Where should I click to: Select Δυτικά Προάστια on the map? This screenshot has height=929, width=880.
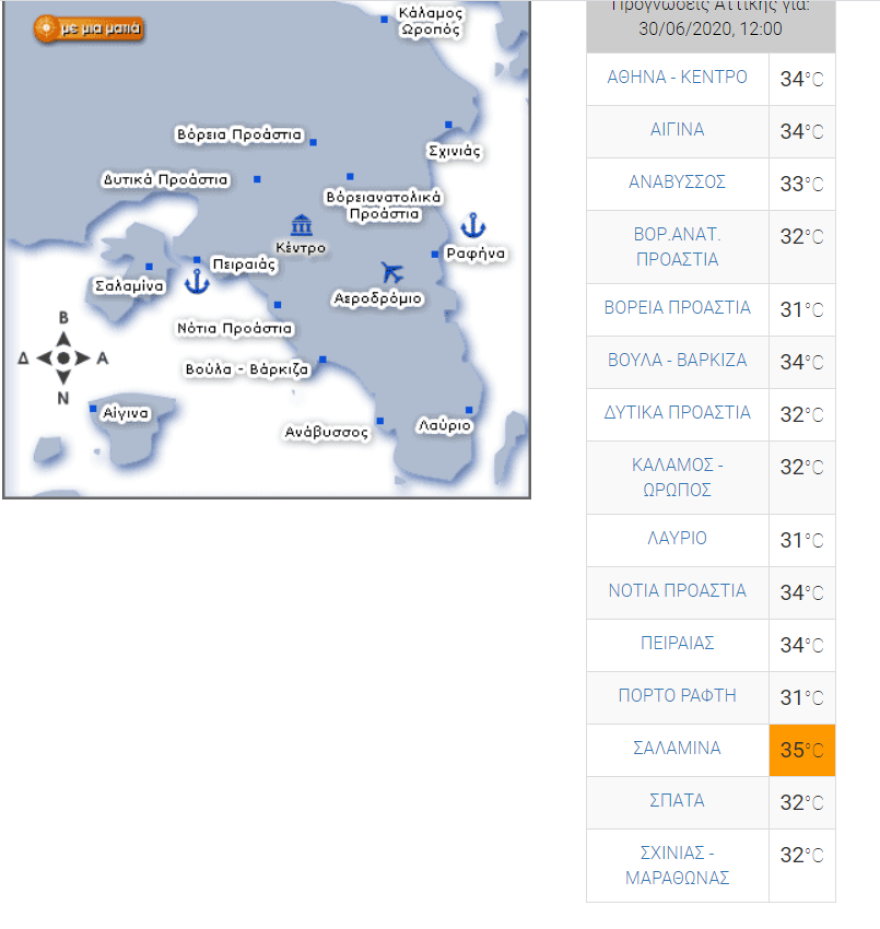(166, 180)
